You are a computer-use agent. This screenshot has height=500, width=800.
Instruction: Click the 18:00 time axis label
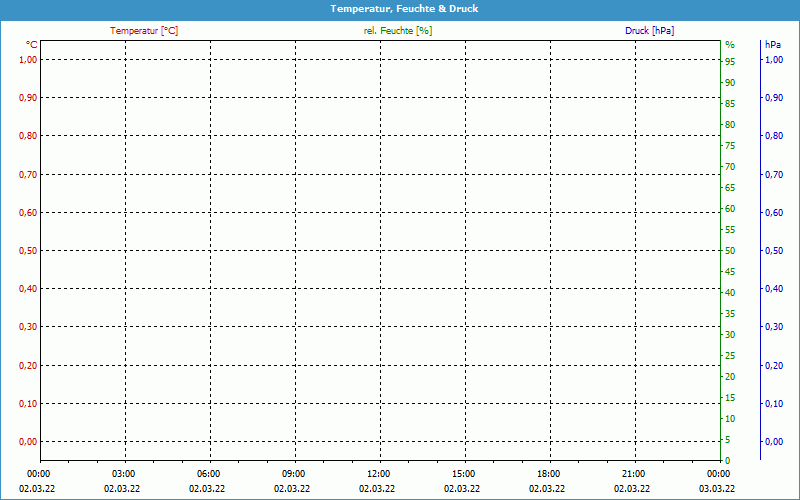click(548, 474)
